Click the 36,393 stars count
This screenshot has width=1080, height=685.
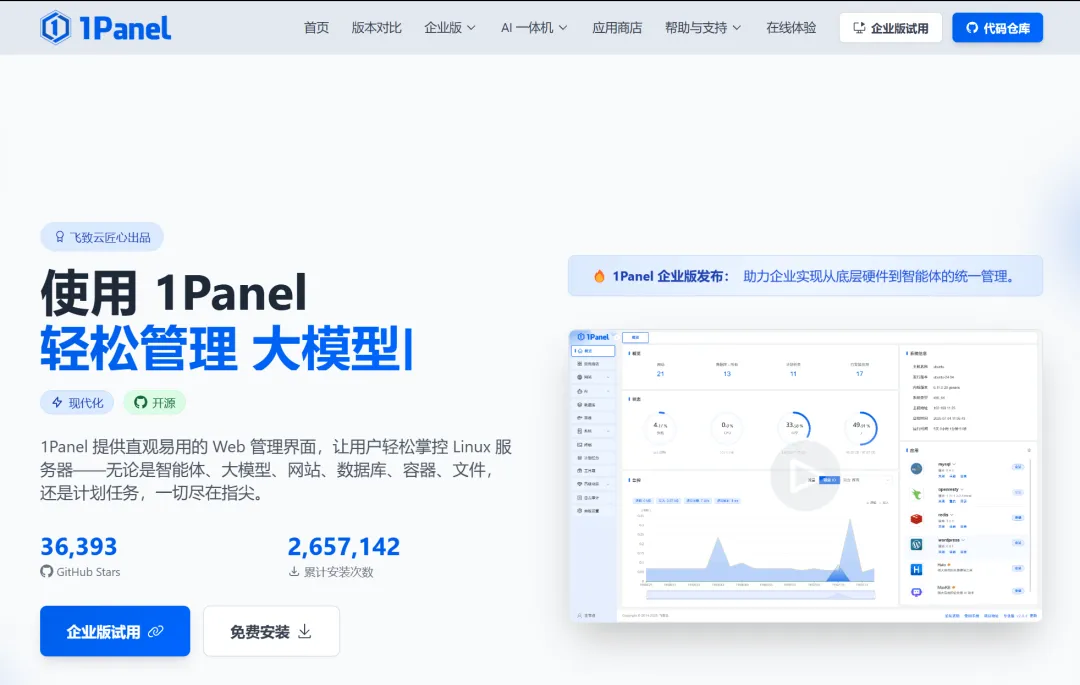tap(79, 547)
